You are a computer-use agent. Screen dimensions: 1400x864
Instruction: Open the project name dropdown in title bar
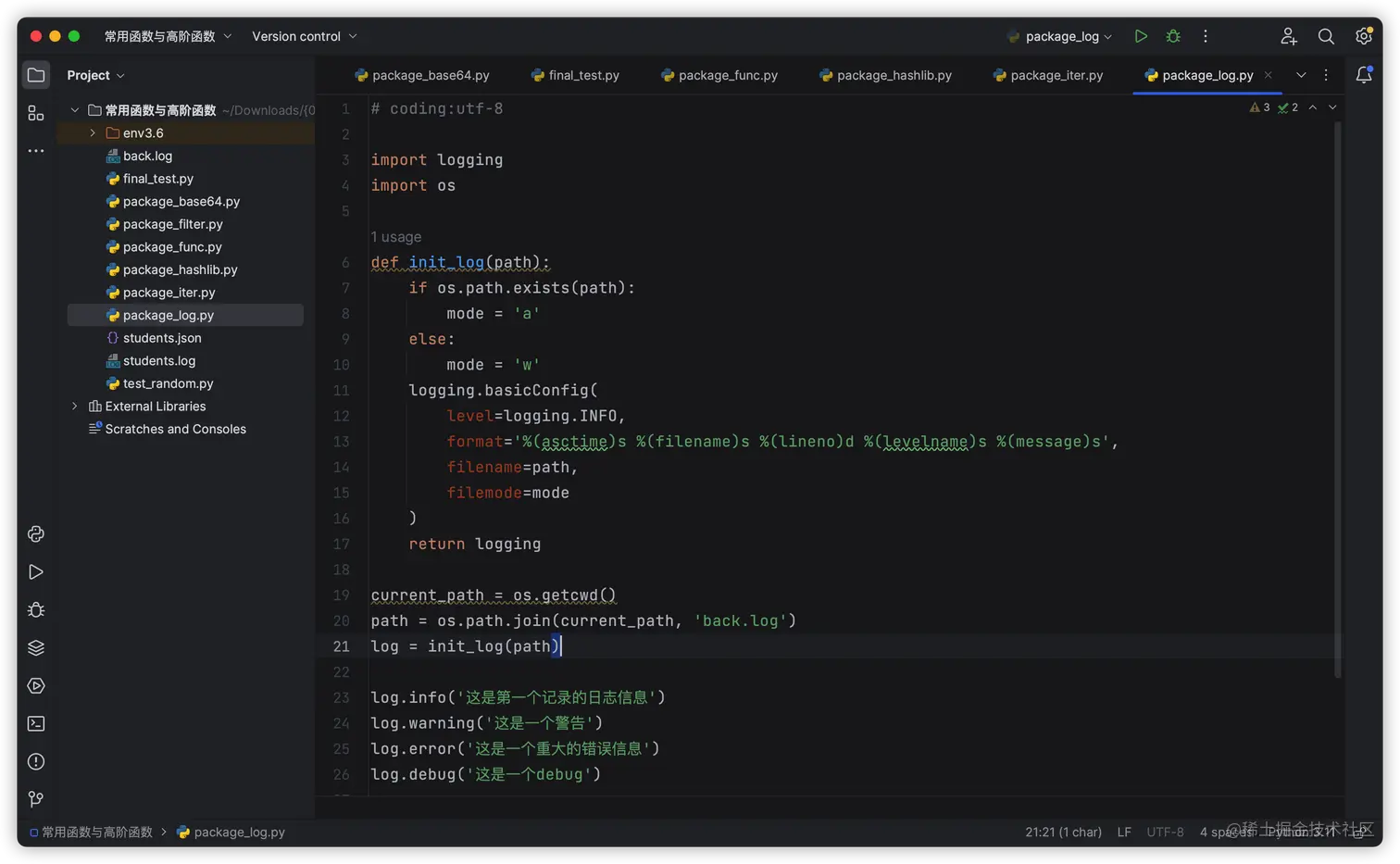coord(168,36)
